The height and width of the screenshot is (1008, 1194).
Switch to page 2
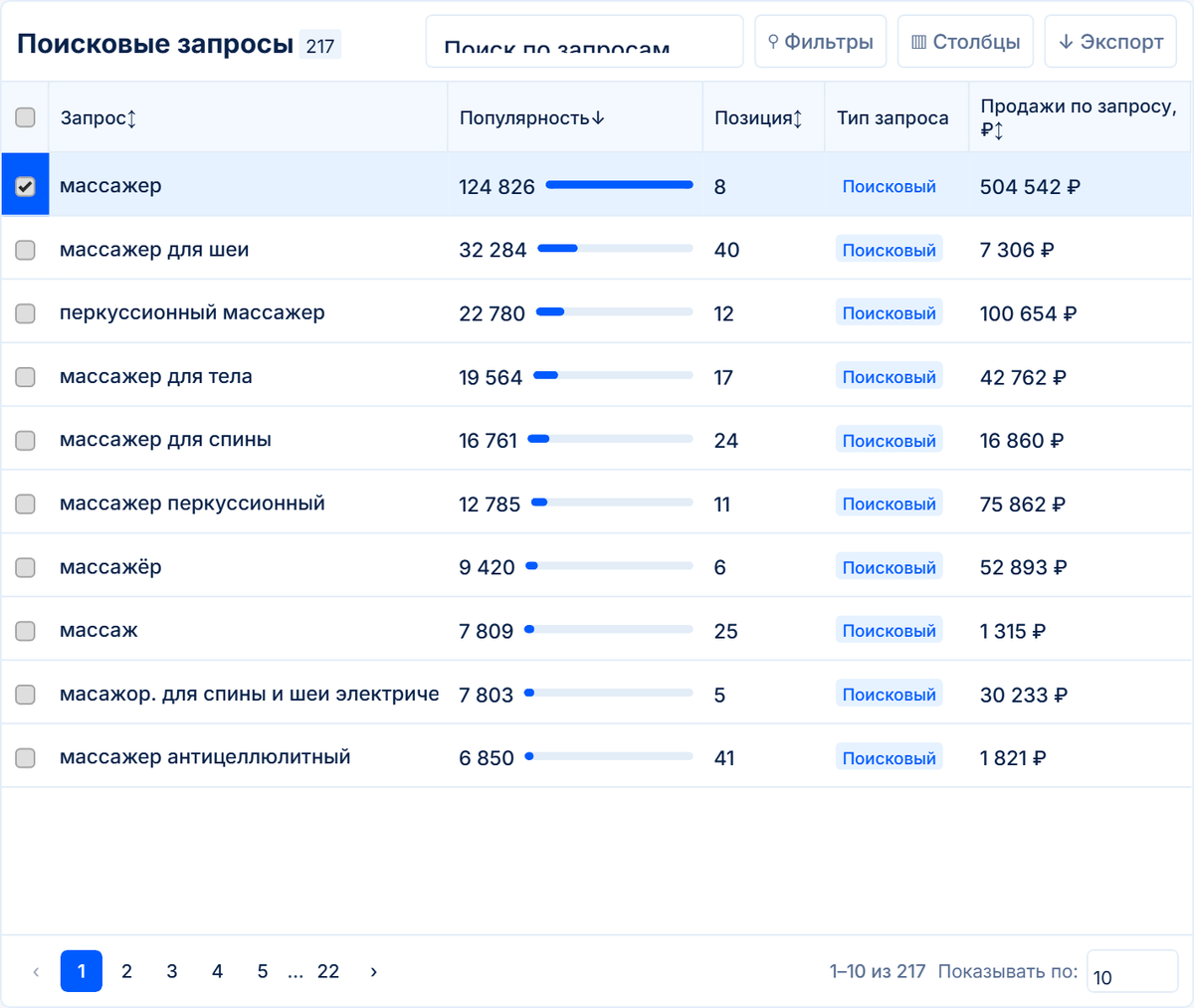coord(126,971)
